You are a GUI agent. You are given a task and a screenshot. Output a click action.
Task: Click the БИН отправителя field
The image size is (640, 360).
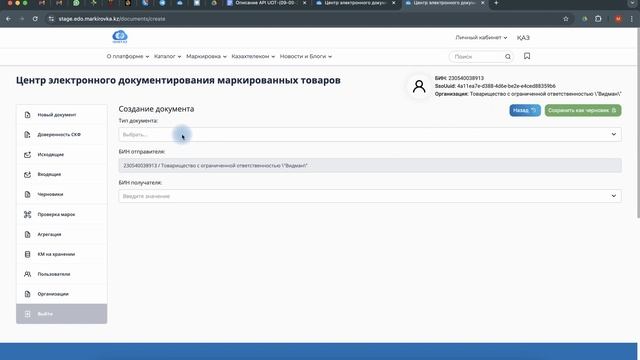pyautogui.click(x=370, y=165)
